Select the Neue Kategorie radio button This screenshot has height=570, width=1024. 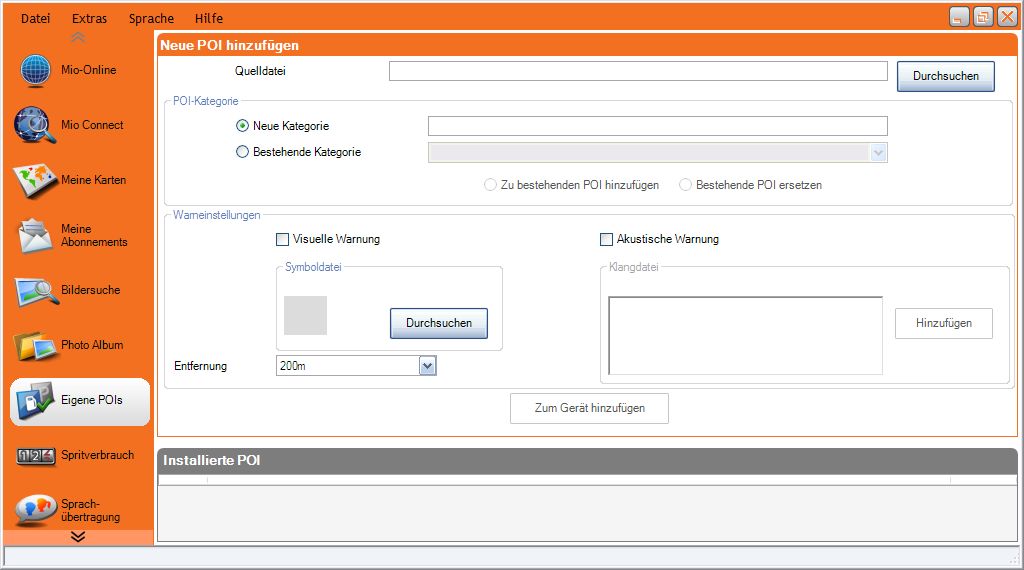coord(242,126)
